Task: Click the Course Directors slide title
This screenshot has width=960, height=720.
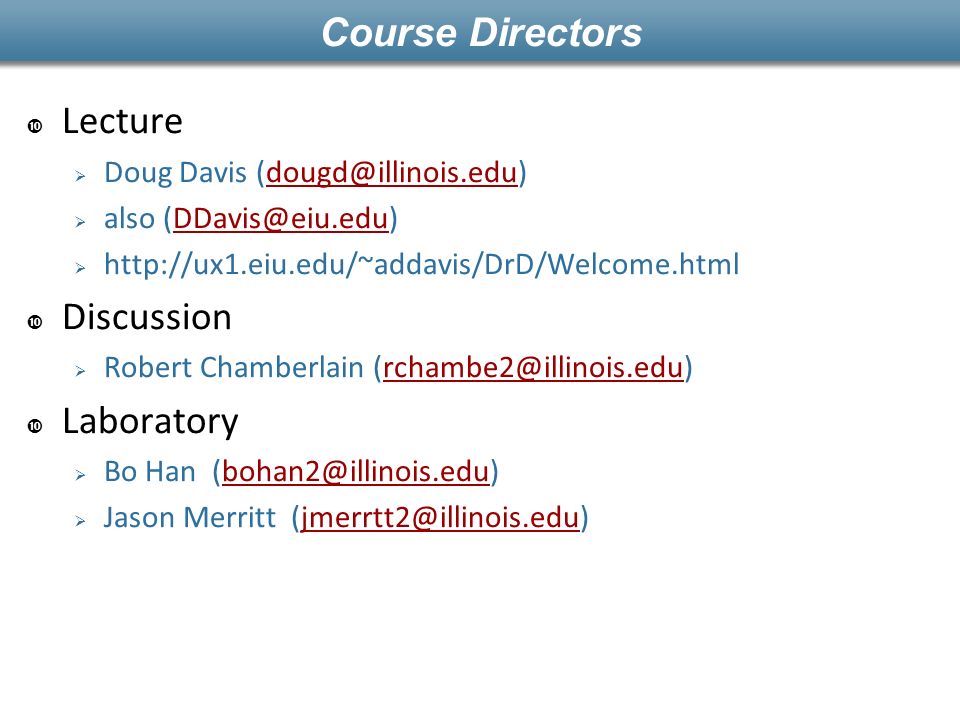Action: pyautogui.click(x=481, y=32)
